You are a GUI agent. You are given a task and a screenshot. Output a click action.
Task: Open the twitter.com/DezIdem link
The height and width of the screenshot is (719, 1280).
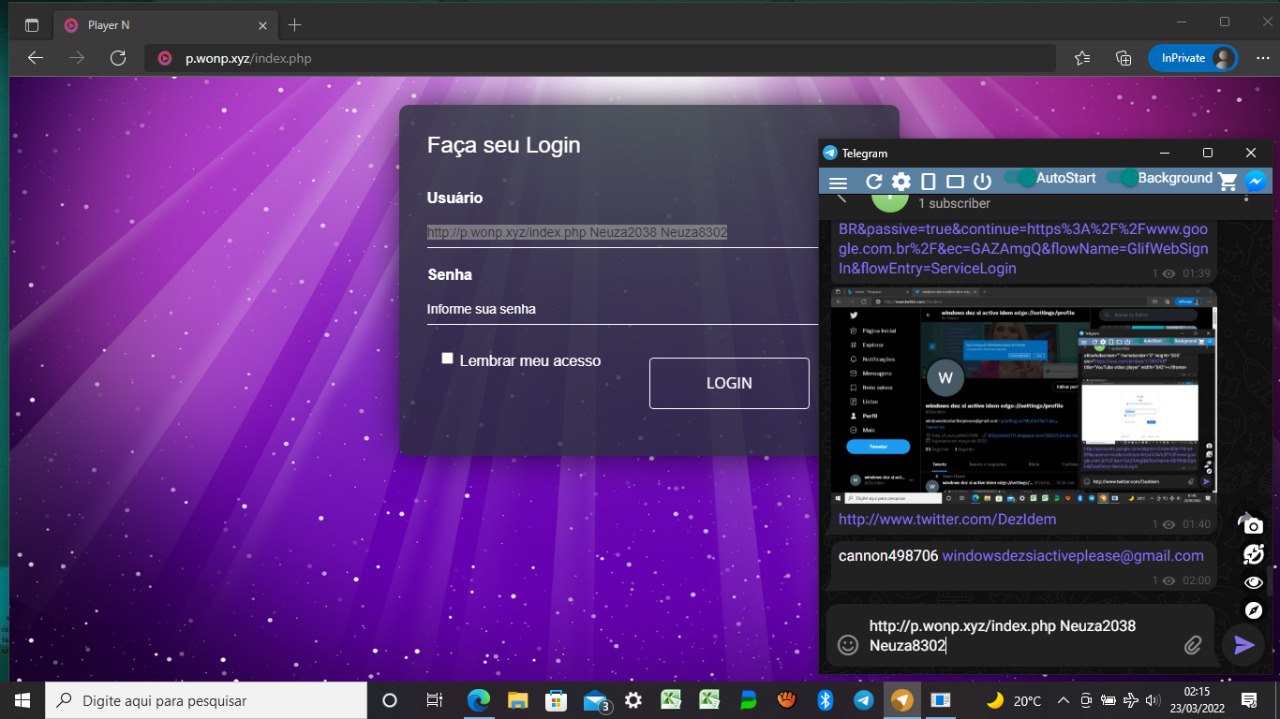click(947, 519)
